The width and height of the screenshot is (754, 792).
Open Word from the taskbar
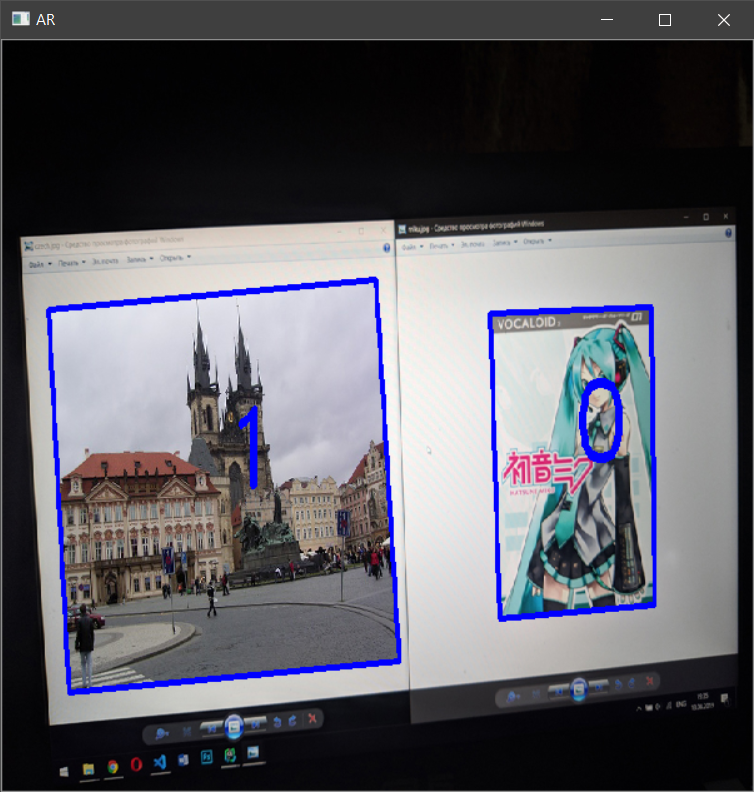pyautogui.click(x=183, y=760)
